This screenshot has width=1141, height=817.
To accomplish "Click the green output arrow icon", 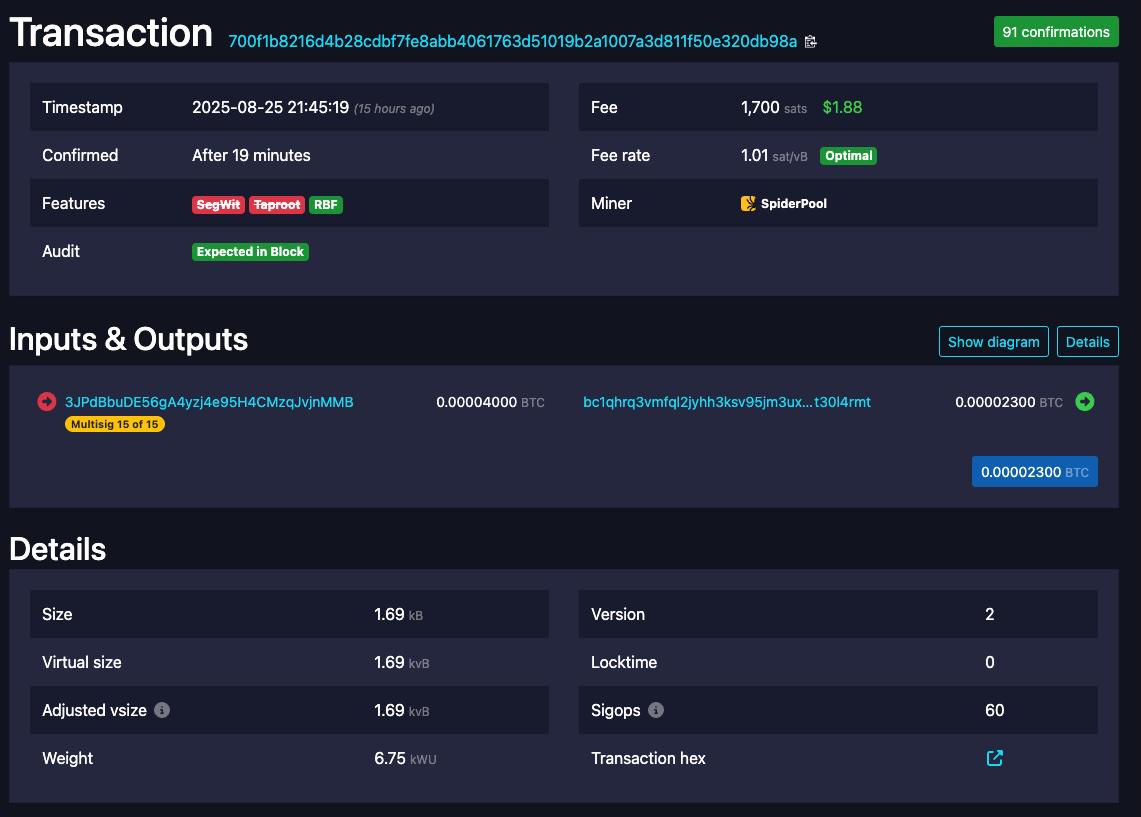I will click(1085, 402).
